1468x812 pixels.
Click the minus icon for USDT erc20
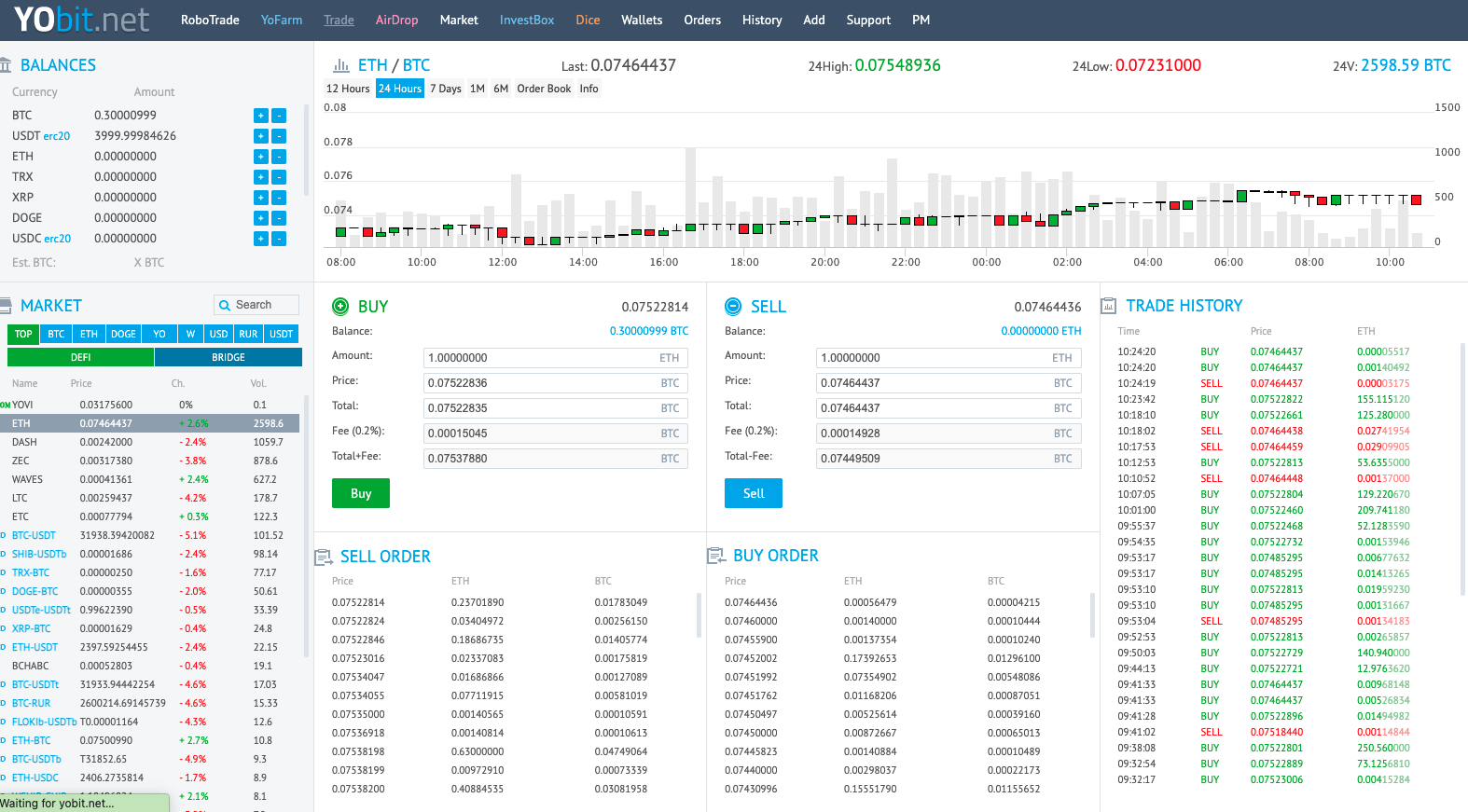tap(279, 136)
